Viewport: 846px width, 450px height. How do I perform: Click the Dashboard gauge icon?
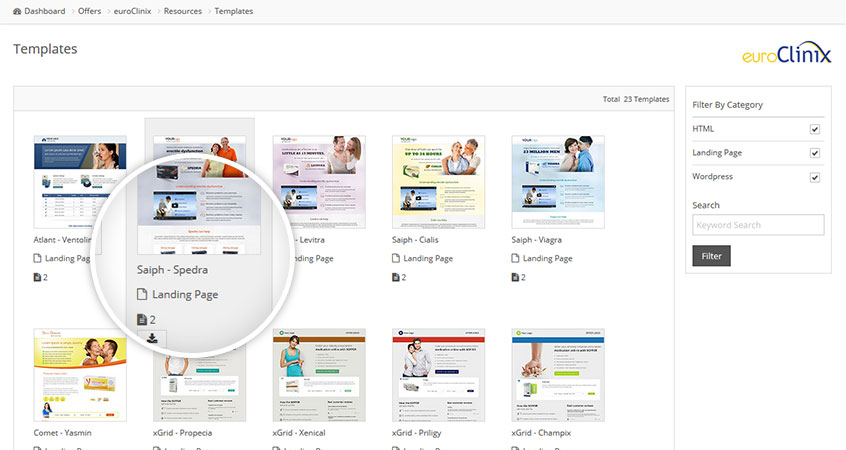(x=17, y=11)
